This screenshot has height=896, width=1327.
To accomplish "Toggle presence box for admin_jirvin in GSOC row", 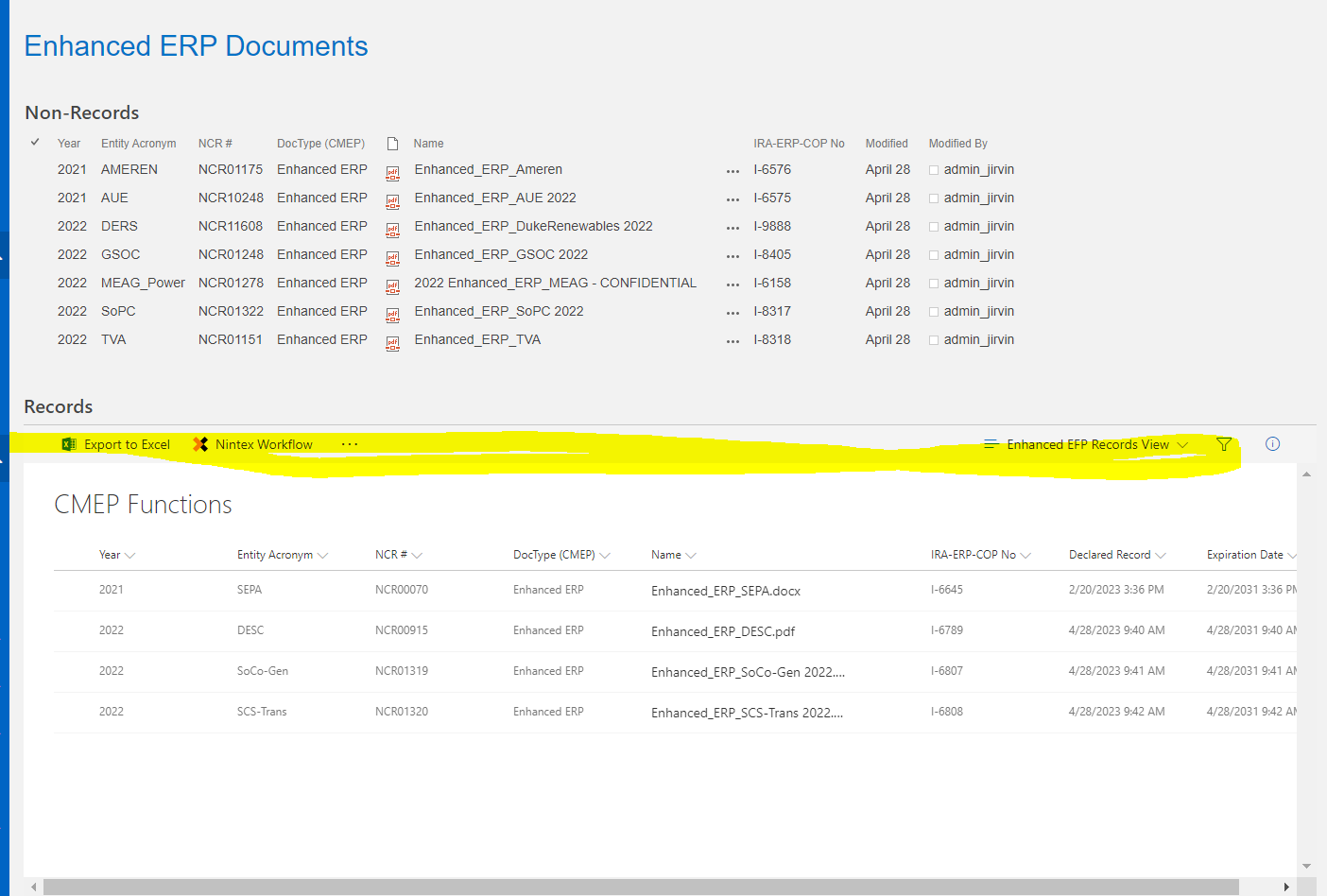I will click(934, 255).
